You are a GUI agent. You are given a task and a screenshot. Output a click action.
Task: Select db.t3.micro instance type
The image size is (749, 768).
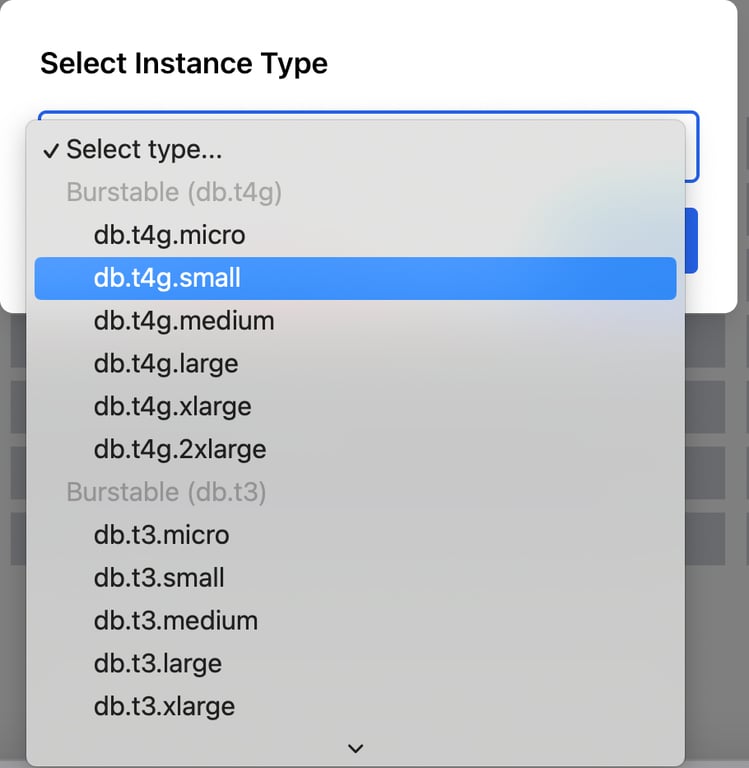point(161,535)
